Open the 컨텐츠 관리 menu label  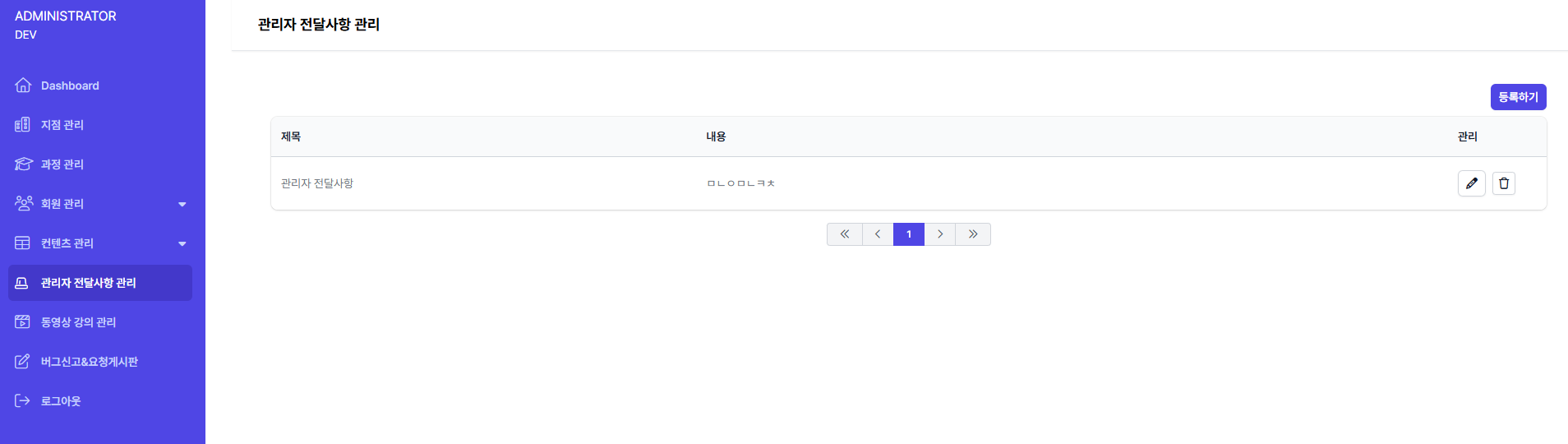(67, 243)
